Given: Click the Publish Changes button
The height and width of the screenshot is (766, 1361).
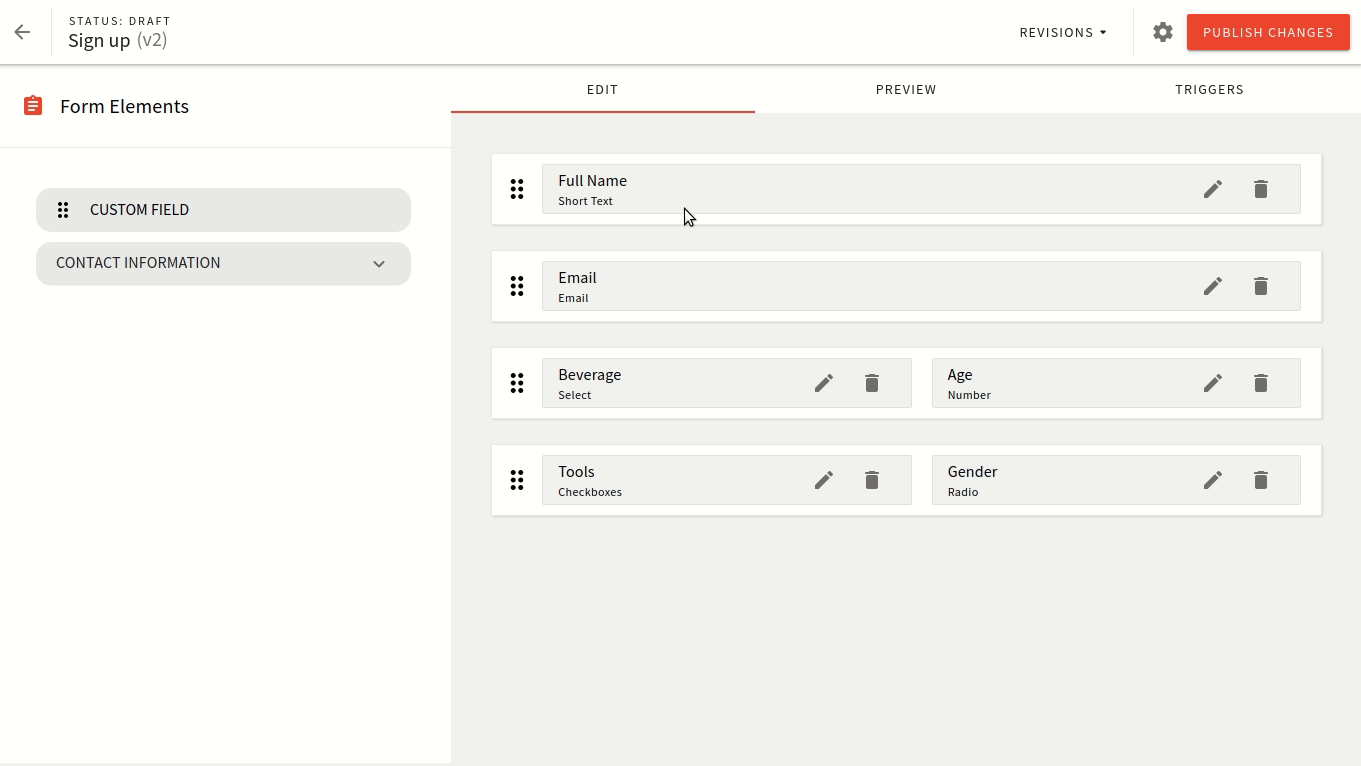Looking at the screenshot, I should (x=1268, y=31).
